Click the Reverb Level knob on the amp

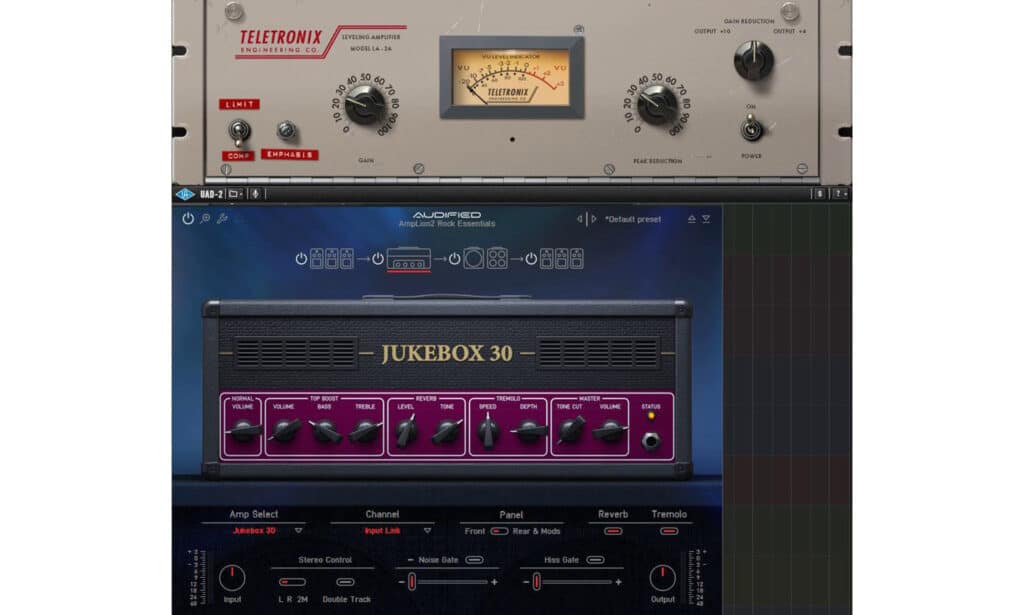coord(406,430)
